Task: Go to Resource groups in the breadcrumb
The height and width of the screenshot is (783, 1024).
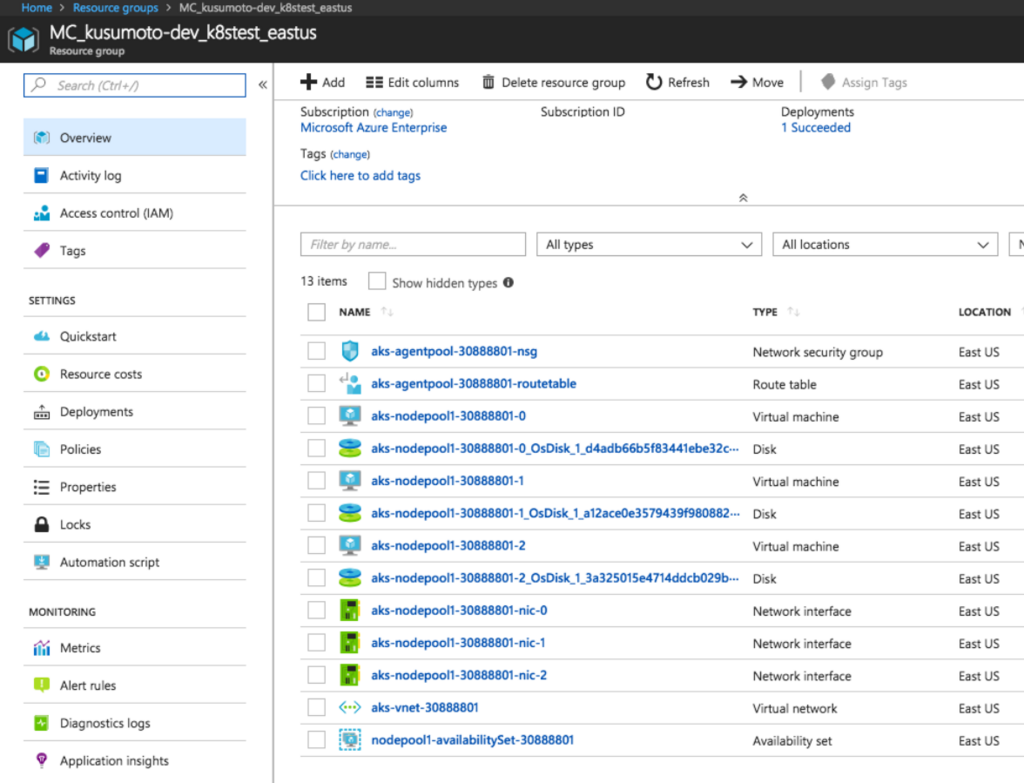Action: coord(116,8)
